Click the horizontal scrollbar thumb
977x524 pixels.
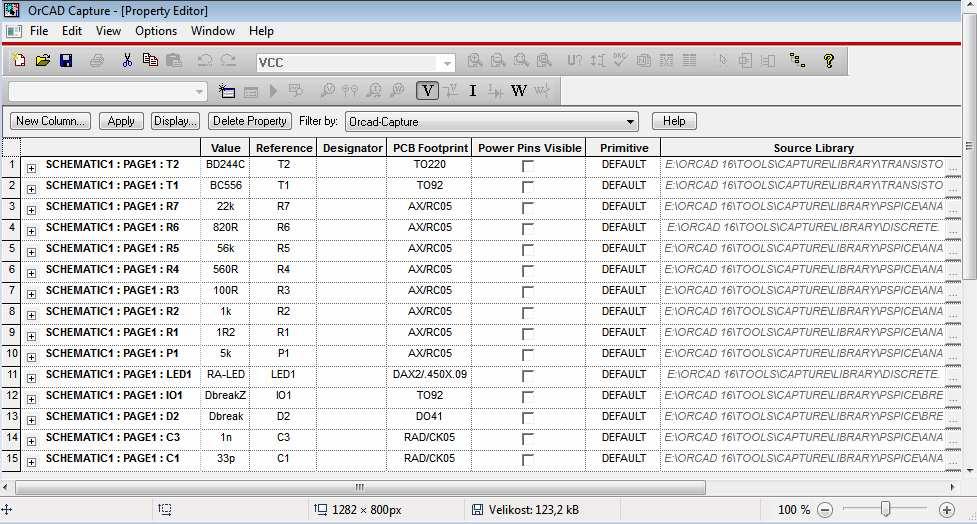pyautogui.click(x=360, y=487)
